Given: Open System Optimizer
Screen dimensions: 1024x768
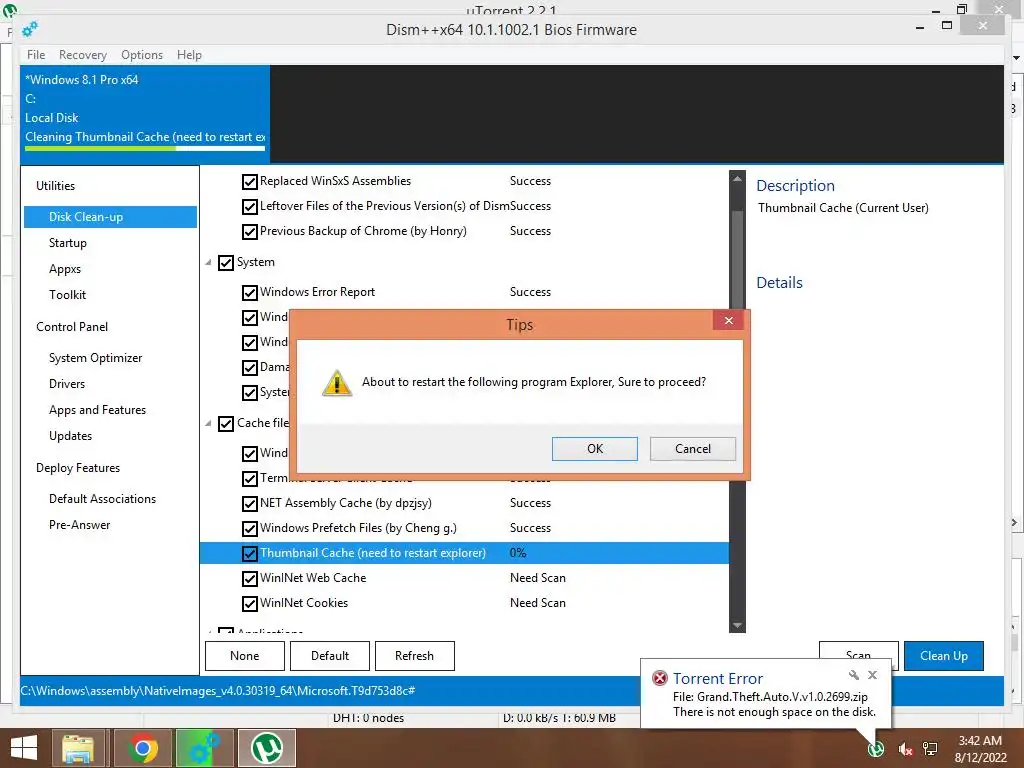Looking at the screenshot, I should point(95,358).
